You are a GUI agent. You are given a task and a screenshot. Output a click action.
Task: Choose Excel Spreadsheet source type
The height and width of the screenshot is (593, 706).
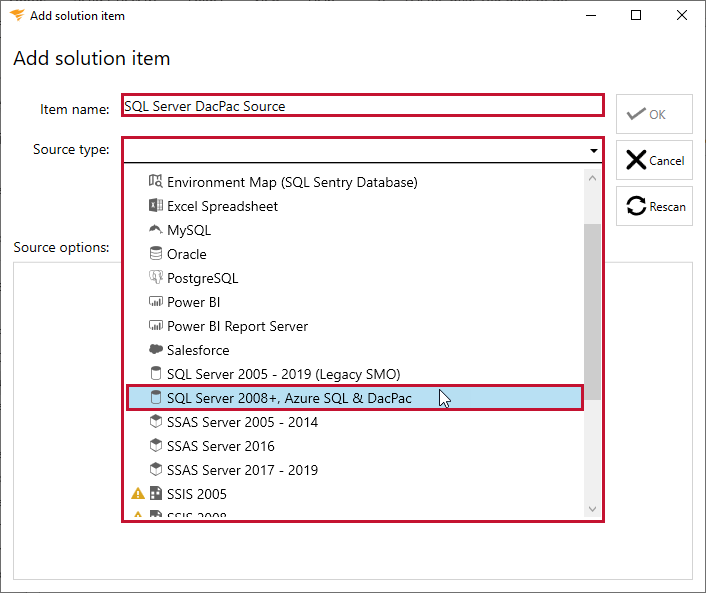tap(355, 206)
